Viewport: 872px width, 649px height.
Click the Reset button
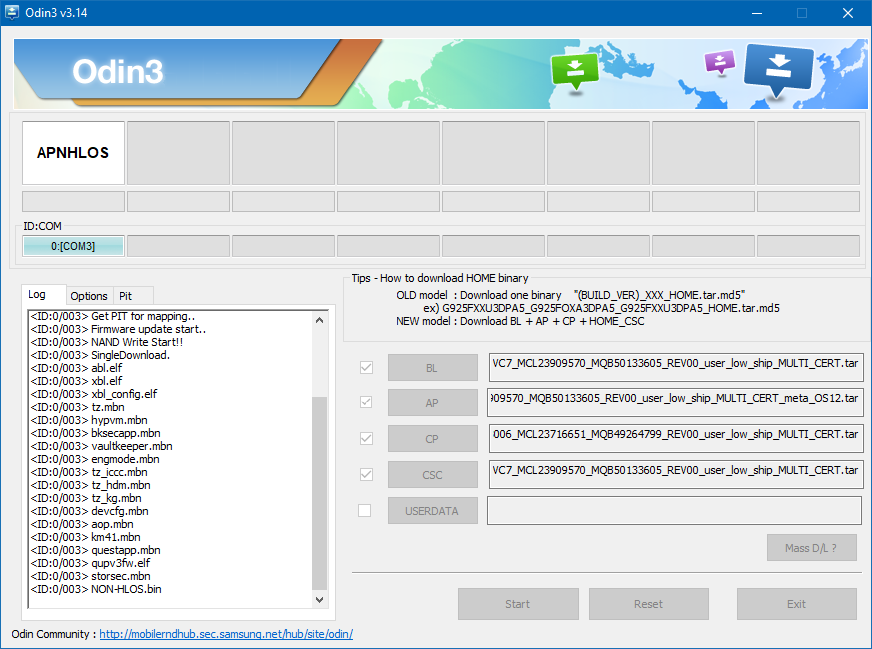pos(648,604)
